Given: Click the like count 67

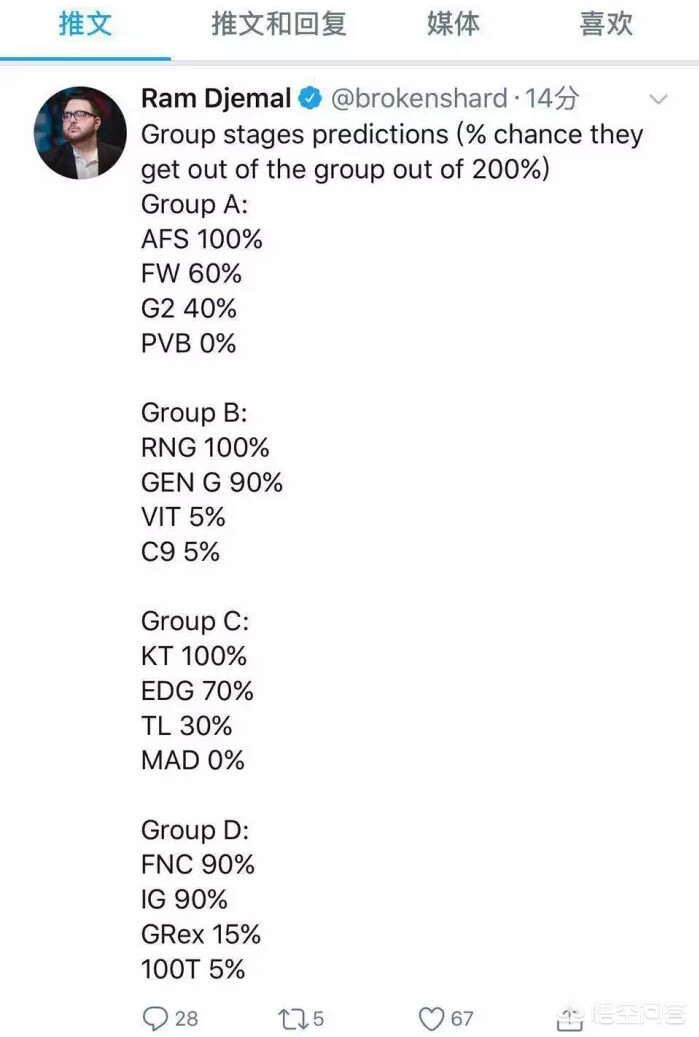Looking at the screenshot, I should 462,1018.
